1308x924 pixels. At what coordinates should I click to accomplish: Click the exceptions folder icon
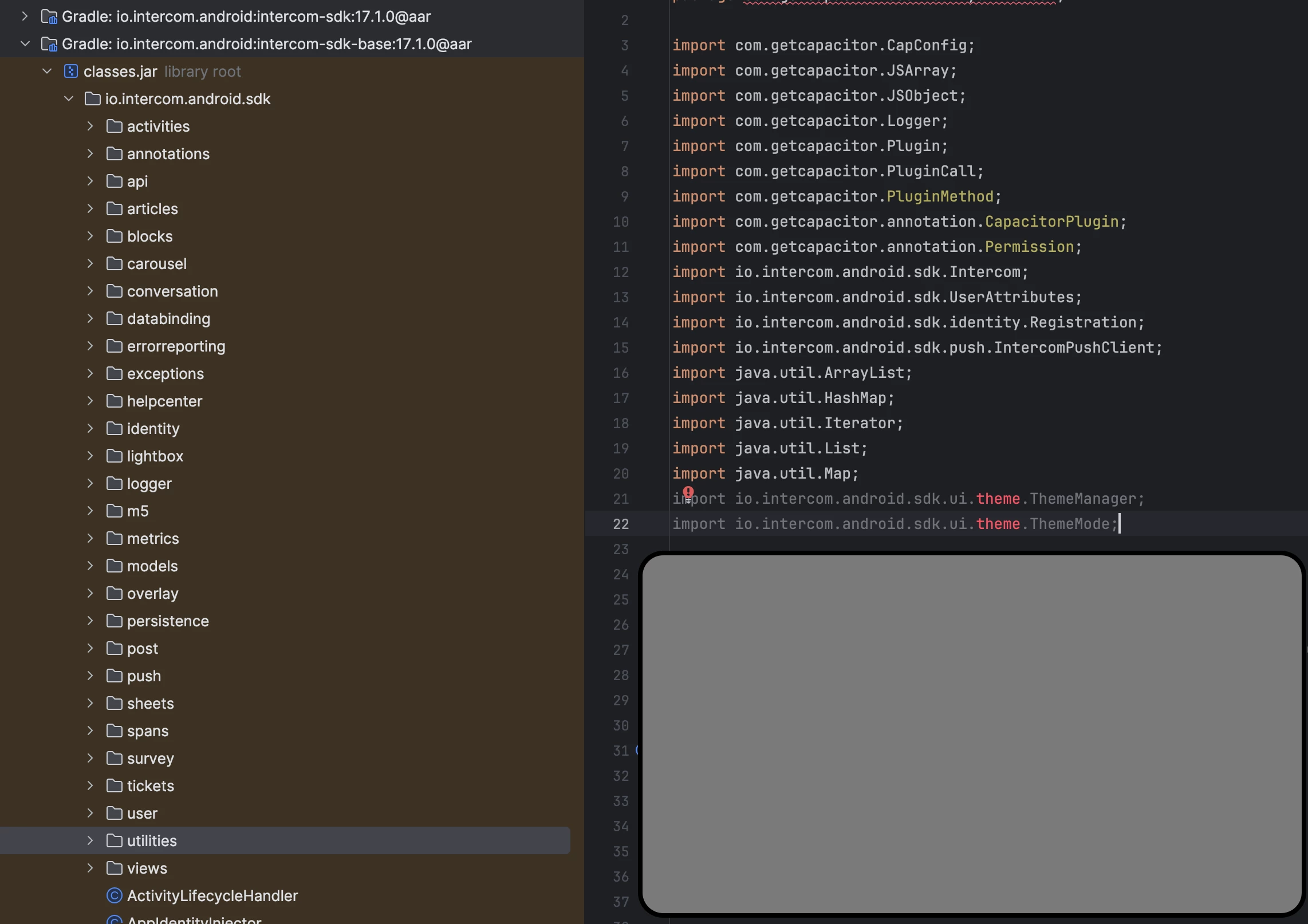tap(115, 374)
